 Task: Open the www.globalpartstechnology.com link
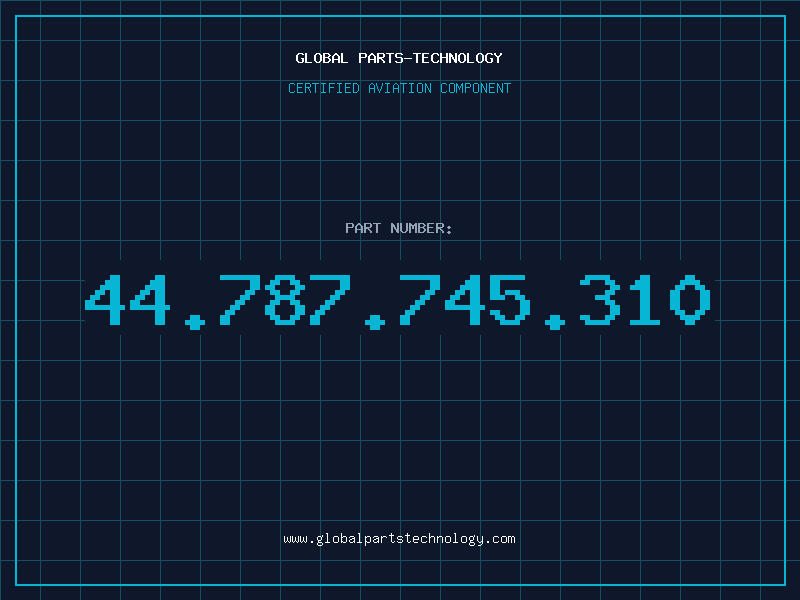point(399,539)
